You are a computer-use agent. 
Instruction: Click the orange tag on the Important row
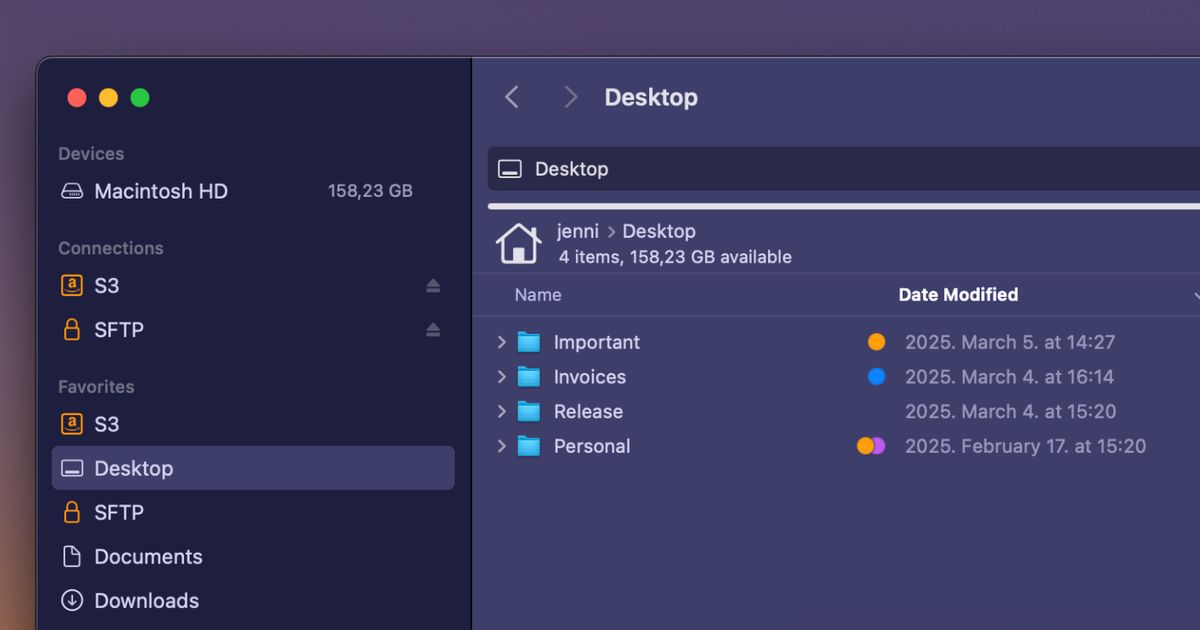pos(877,342)
